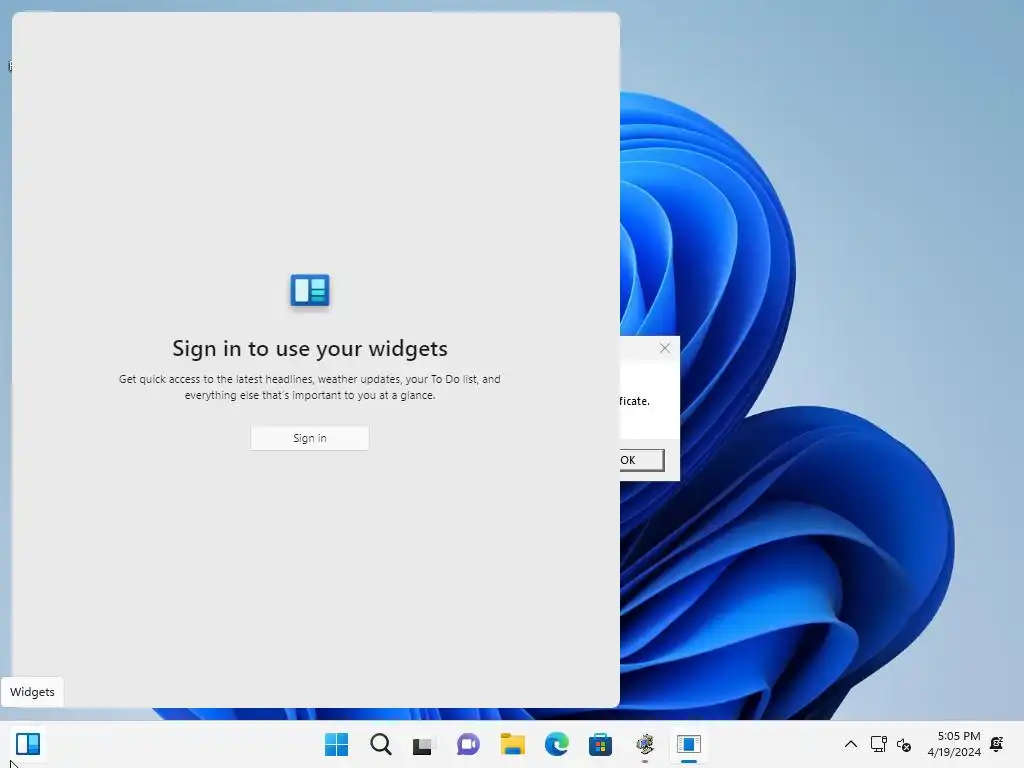Show hidden system tray icons
Image resolution: width=1024 pixels, height=768 pixels.
(851, 744)
